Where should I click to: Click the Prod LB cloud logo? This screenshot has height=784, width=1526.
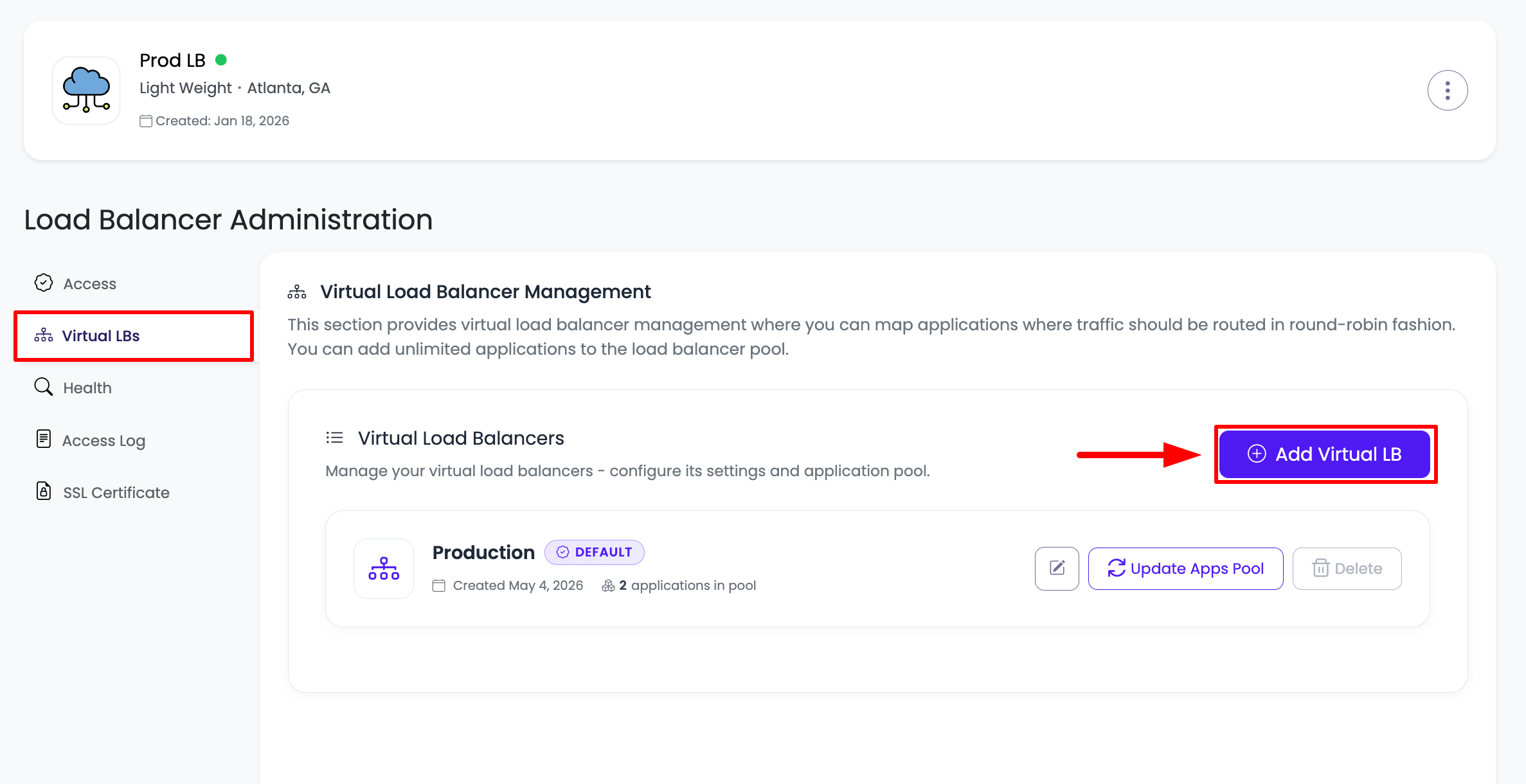point(86,90)
